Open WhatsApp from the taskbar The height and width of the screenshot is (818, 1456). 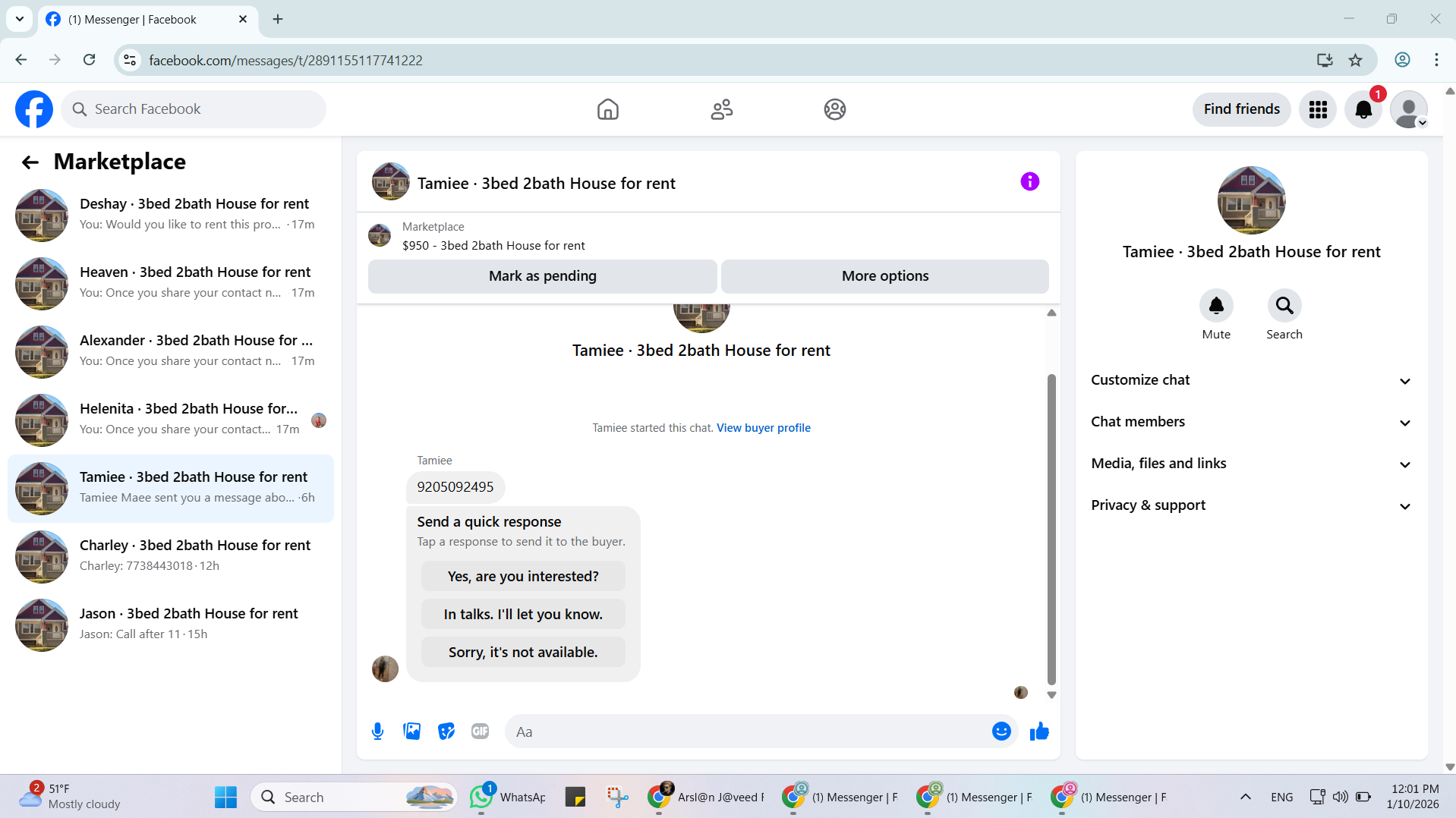[508, 798]
